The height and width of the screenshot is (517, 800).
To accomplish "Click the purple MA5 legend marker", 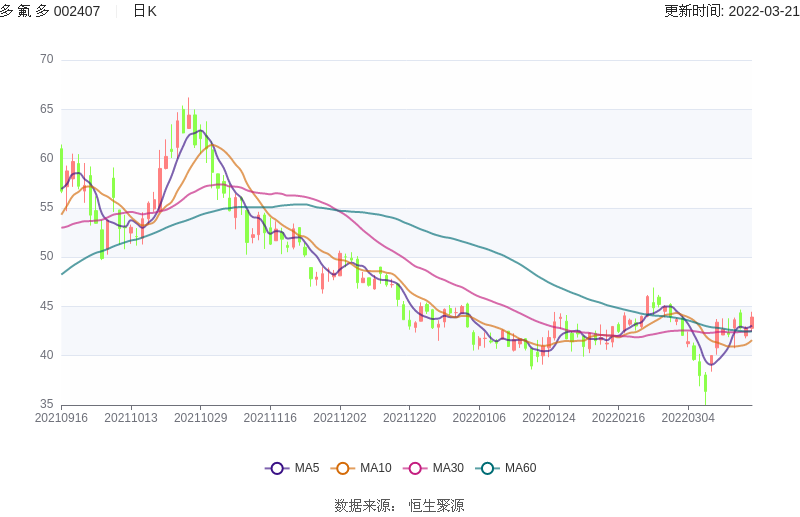I will pyautogui.click(x=277, y=468).
